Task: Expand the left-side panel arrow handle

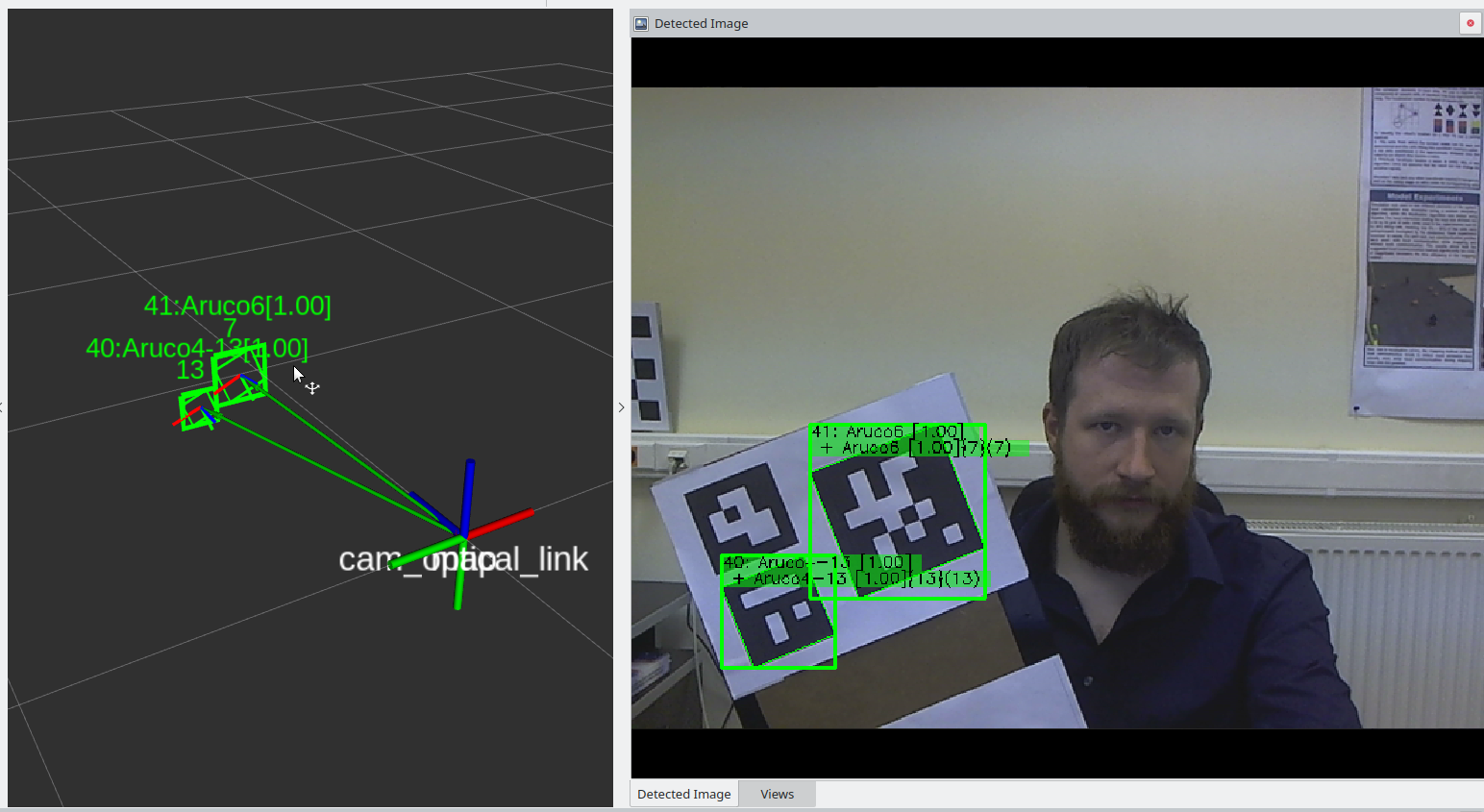Action: coord(2,407)
